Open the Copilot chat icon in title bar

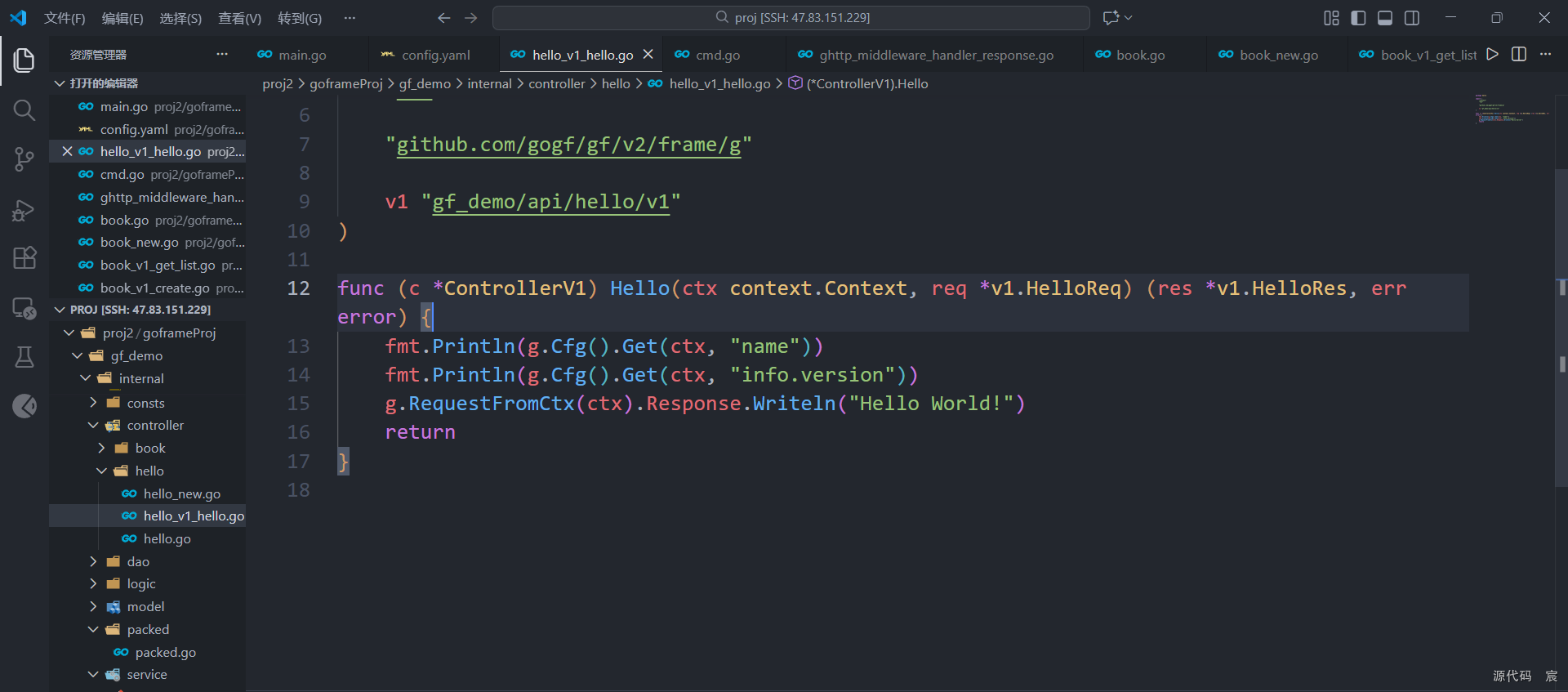pyautogui.click(x=1111, y=17)
